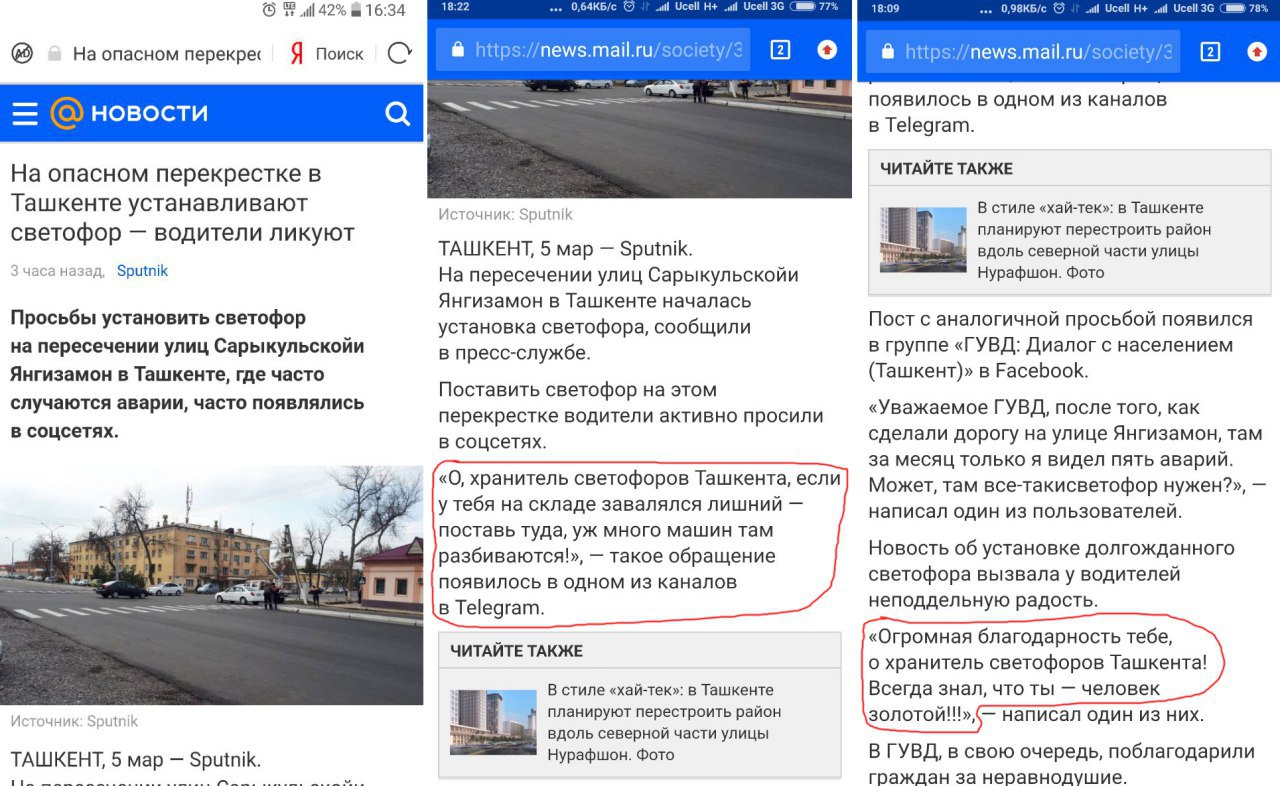Tap the НОВОСТИ title in the blue header
This screenshot has height=786, width=1280.
click(x=149, y=113)
